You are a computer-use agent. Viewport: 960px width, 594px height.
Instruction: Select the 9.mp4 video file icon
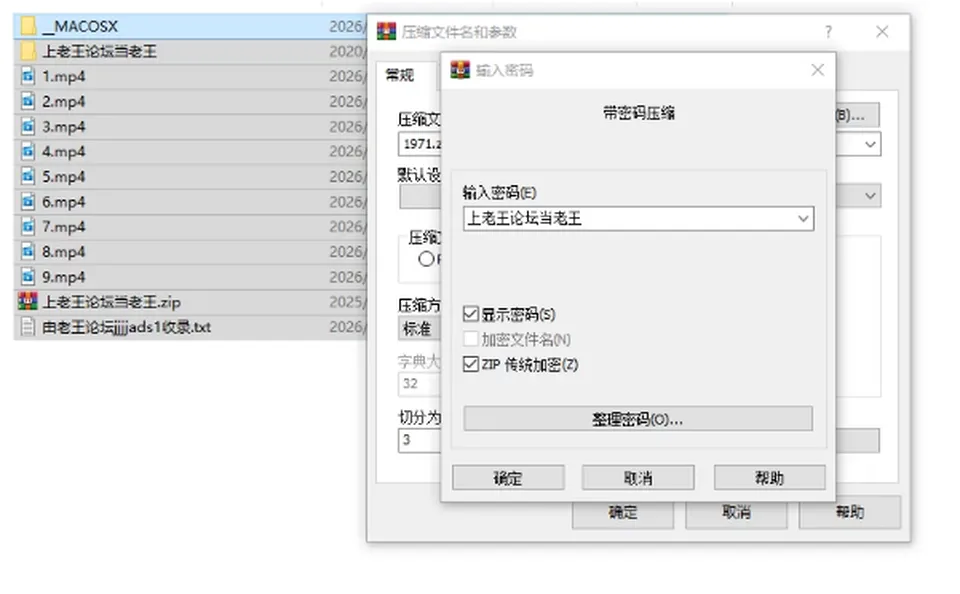click(28, 277)
